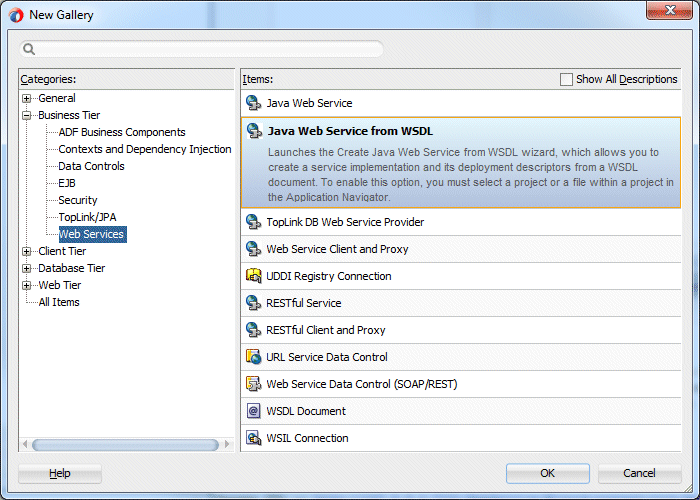Click the Categories horizontal scrollbar thumb
This screenshot has width=700, height=500.
pyautogui.click(x=125, y=445)
